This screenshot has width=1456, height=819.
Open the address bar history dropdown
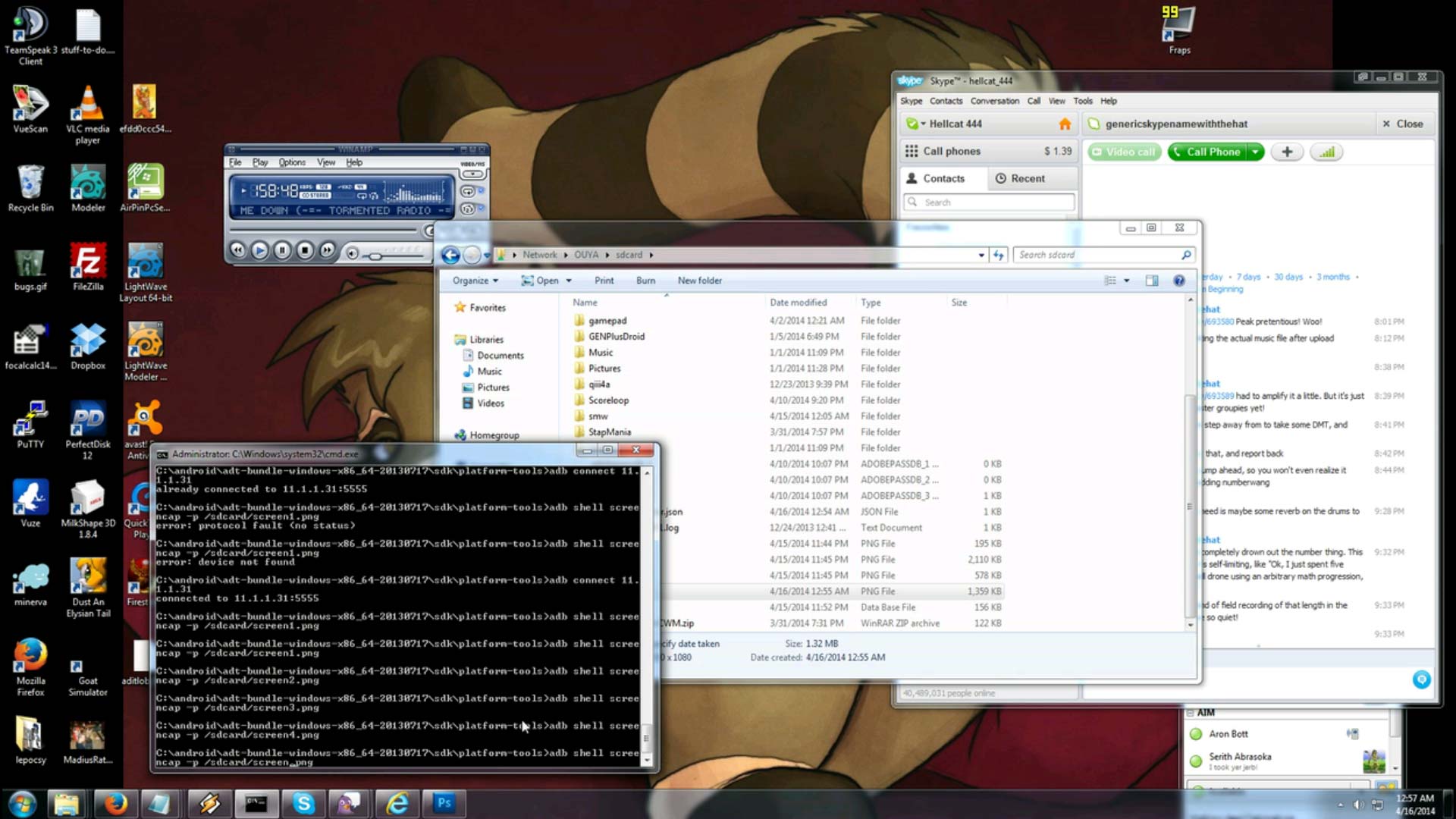(x=981, y=256)
